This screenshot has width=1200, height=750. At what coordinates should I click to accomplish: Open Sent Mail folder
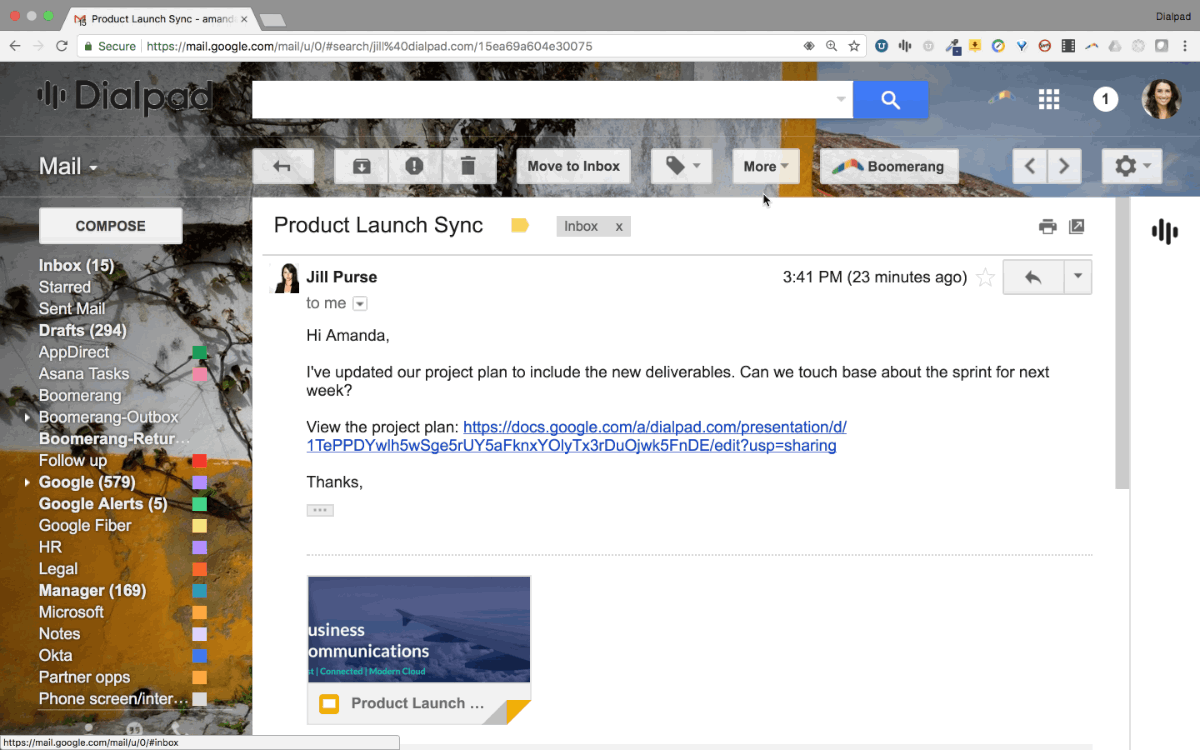pos(72,309)
